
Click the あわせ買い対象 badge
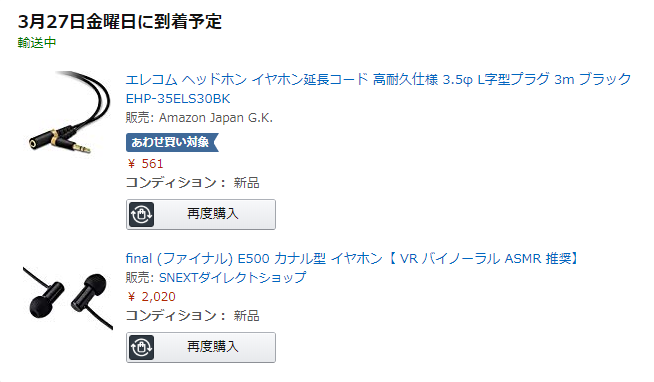tap(172, 142)
